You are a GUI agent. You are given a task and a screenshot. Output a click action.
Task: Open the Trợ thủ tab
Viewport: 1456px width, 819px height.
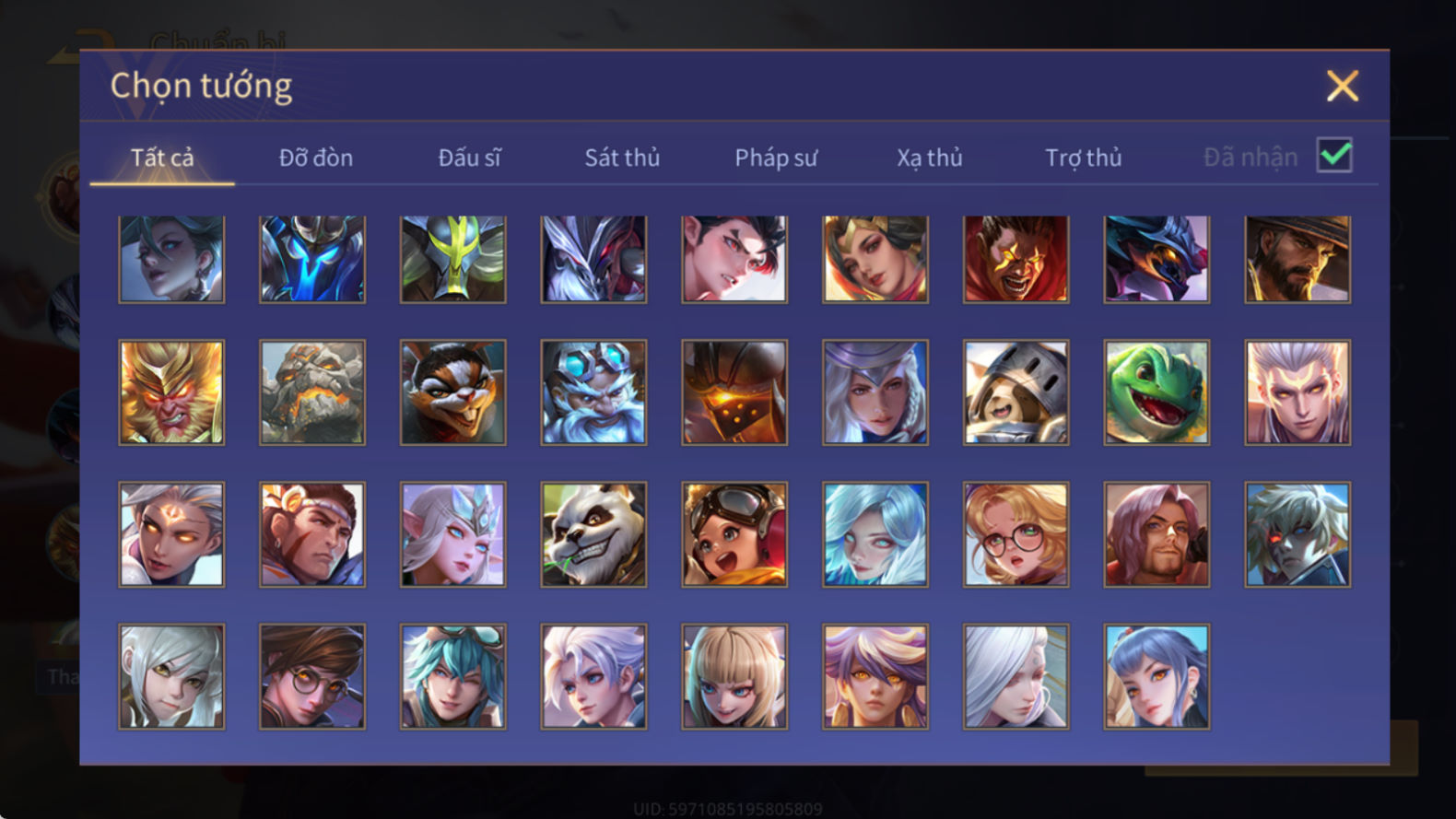pos(1084,158)
